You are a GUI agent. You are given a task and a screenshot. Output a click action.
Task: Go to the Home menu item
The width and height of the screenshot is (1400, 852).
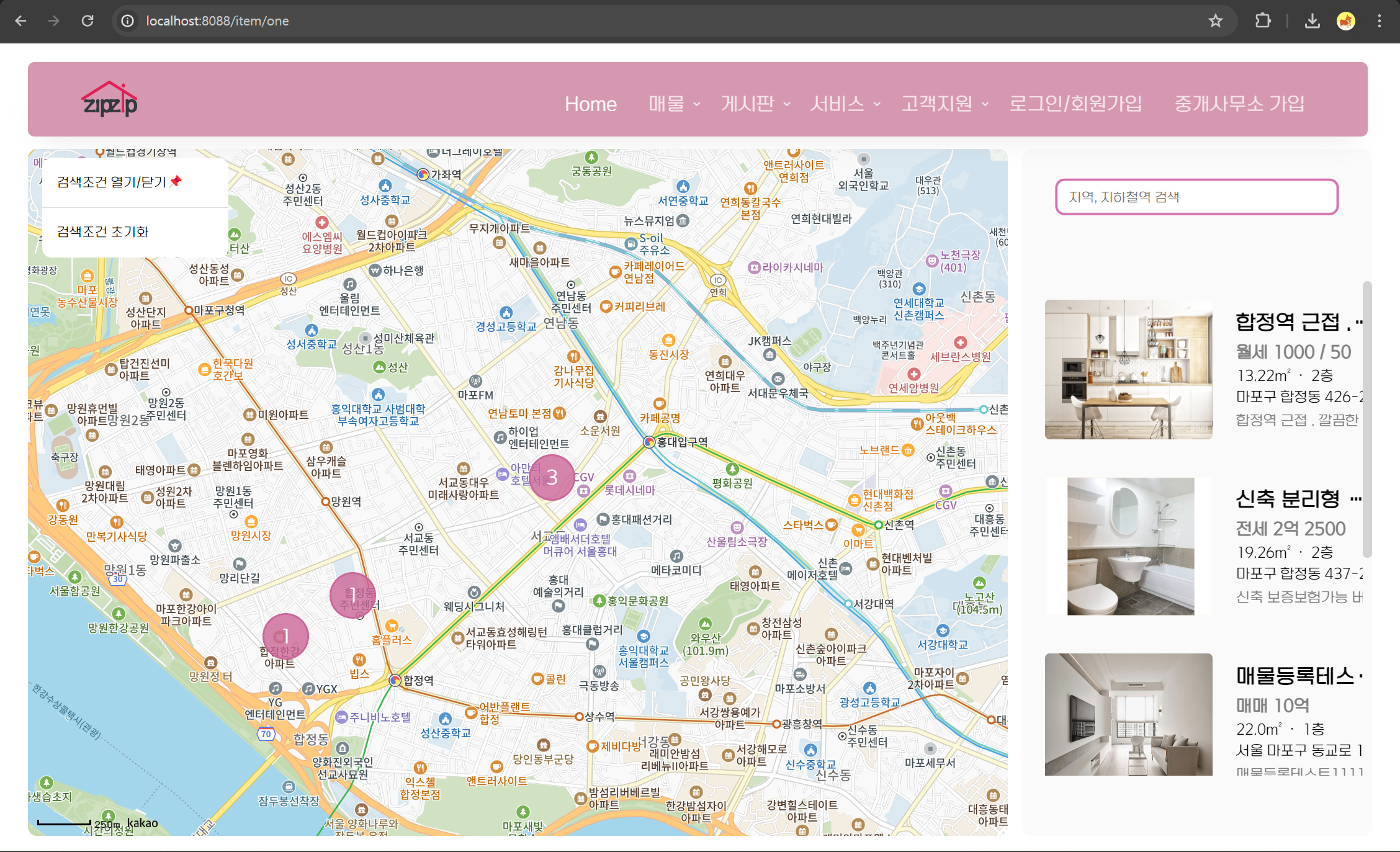(590, 104)
